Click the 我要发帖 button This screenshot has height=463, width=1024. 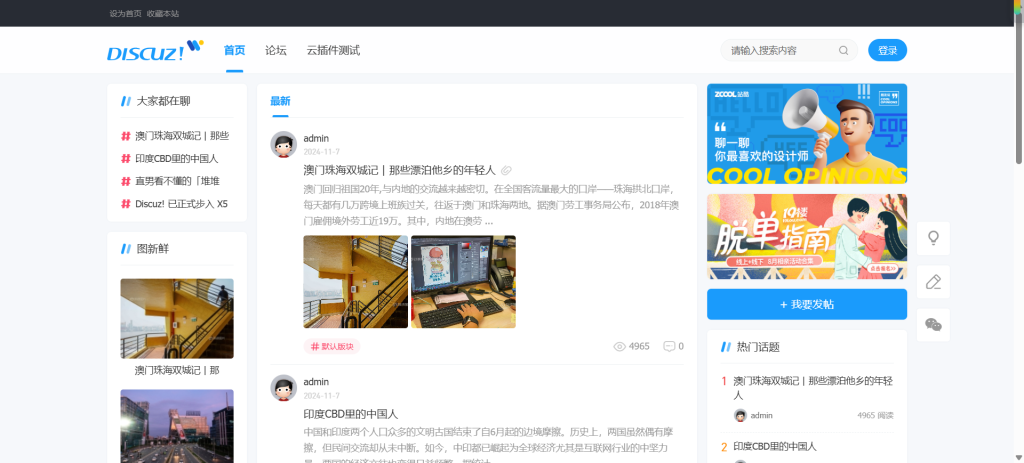point(807,304)
